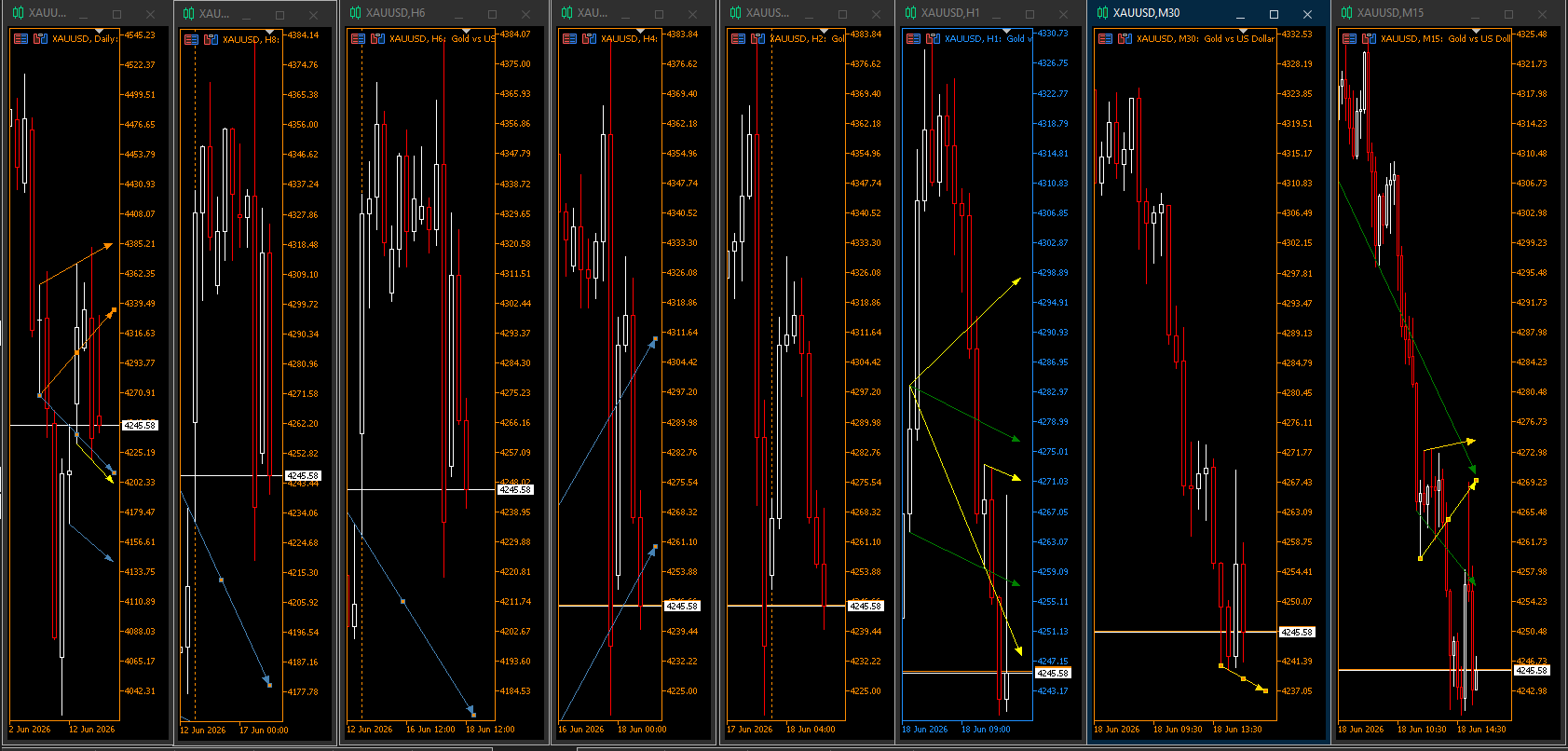Click the 4245.58 price label on H1 chart
Image resolution: width=1568 pixels, height=751 pixels.
point(1053,673)
